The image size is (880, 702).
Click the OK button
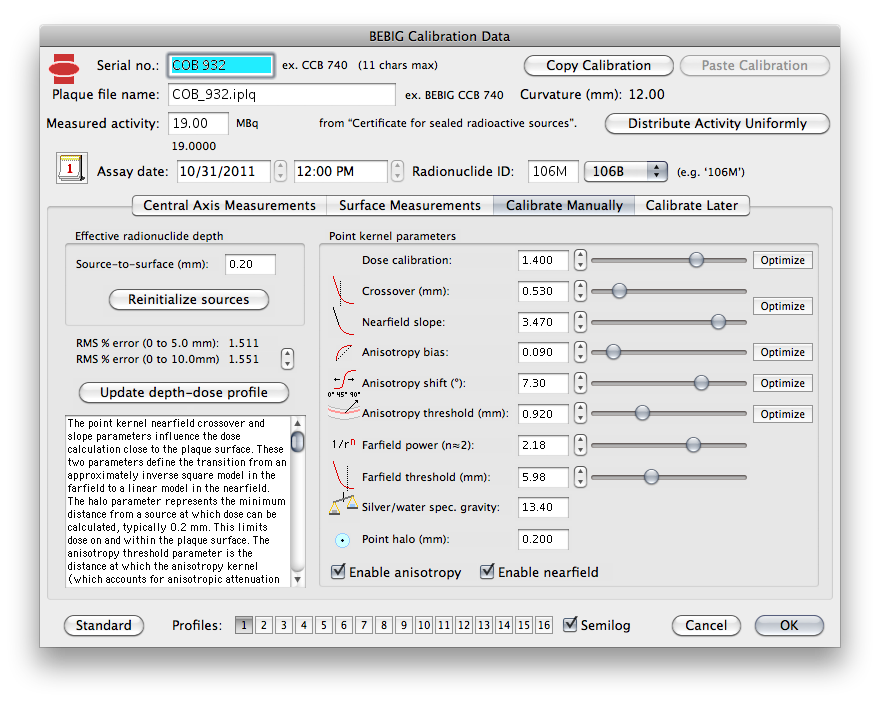789,625
